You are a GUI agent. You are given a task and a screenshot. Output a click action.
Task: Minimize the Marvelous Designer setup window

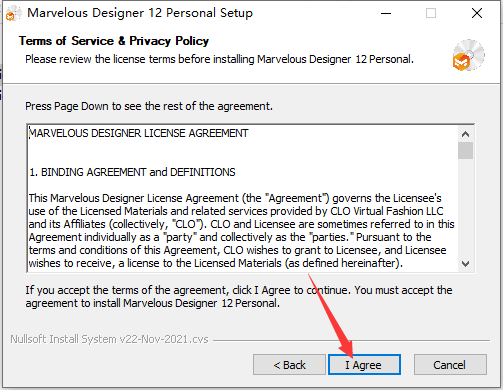[x=386, y=13]
